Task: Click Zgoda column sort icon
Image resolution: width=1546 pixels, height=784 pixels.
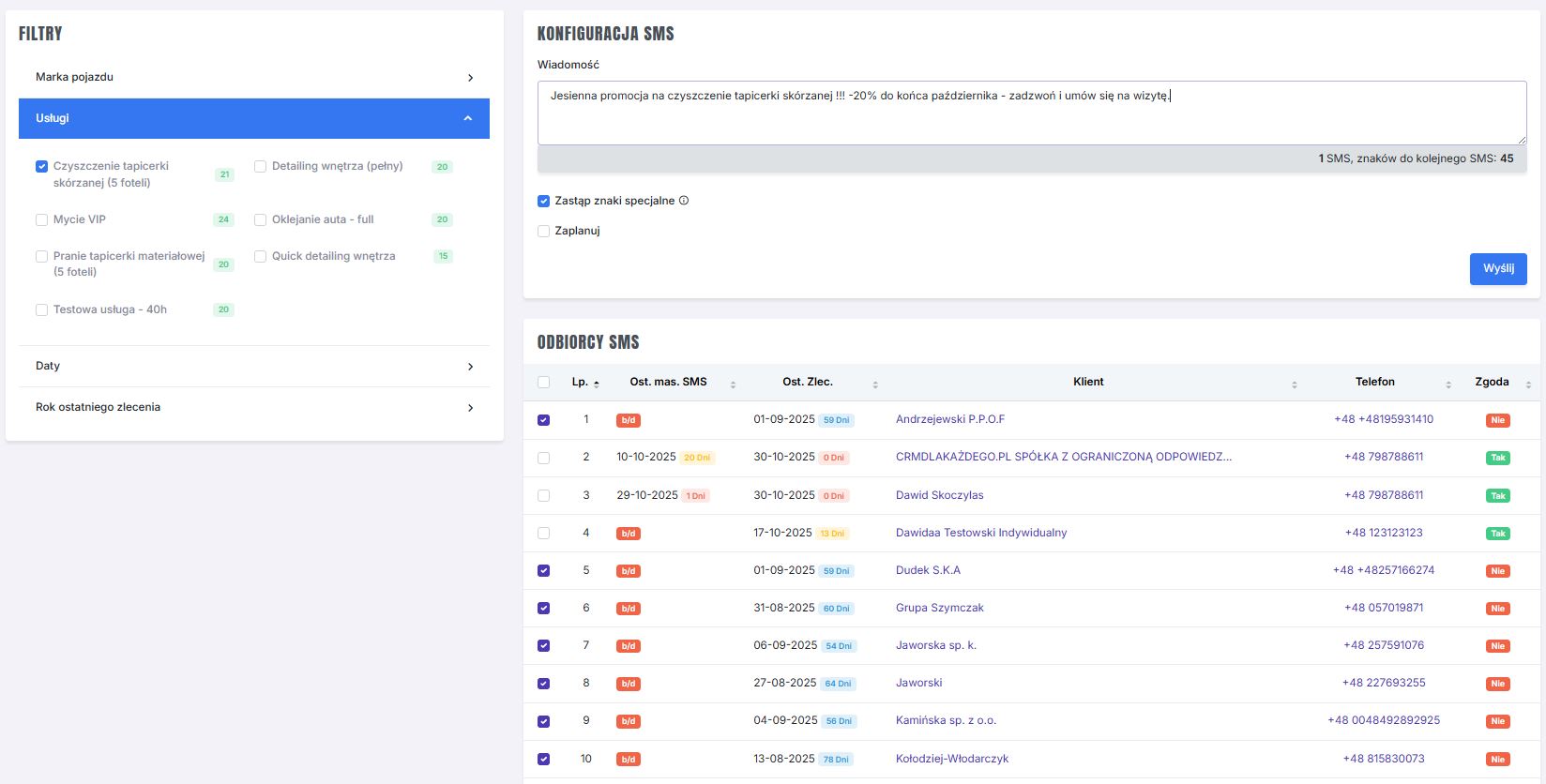Action: 1528,384
